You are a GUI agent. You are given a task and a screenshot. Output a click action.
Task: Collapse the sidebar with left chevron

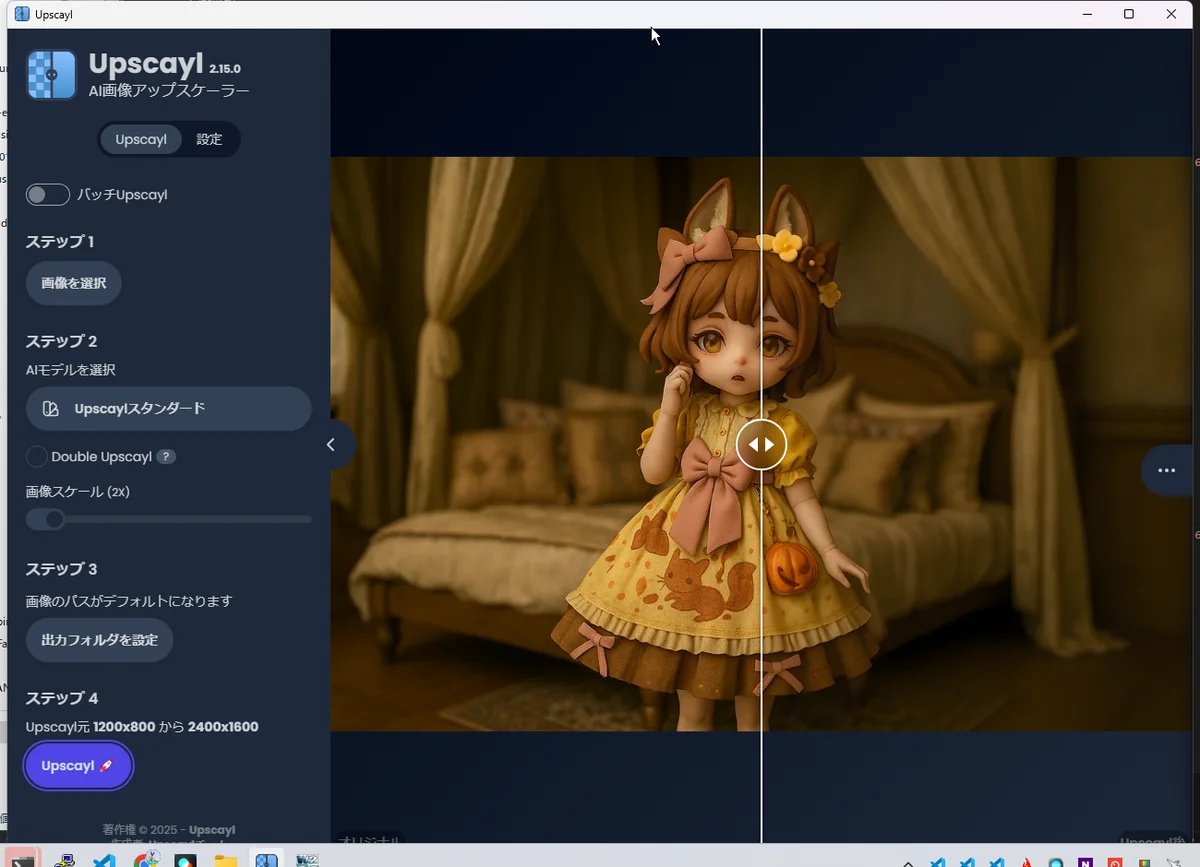coord(331,445)
